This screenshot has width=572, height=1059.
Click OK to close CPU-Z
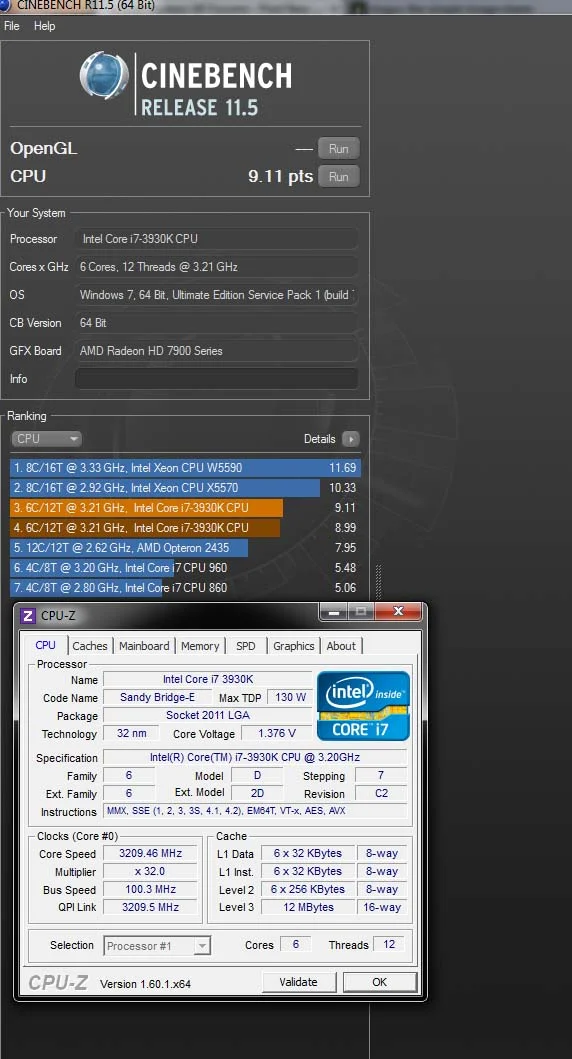pyautogui.click(x=380, y=982)
